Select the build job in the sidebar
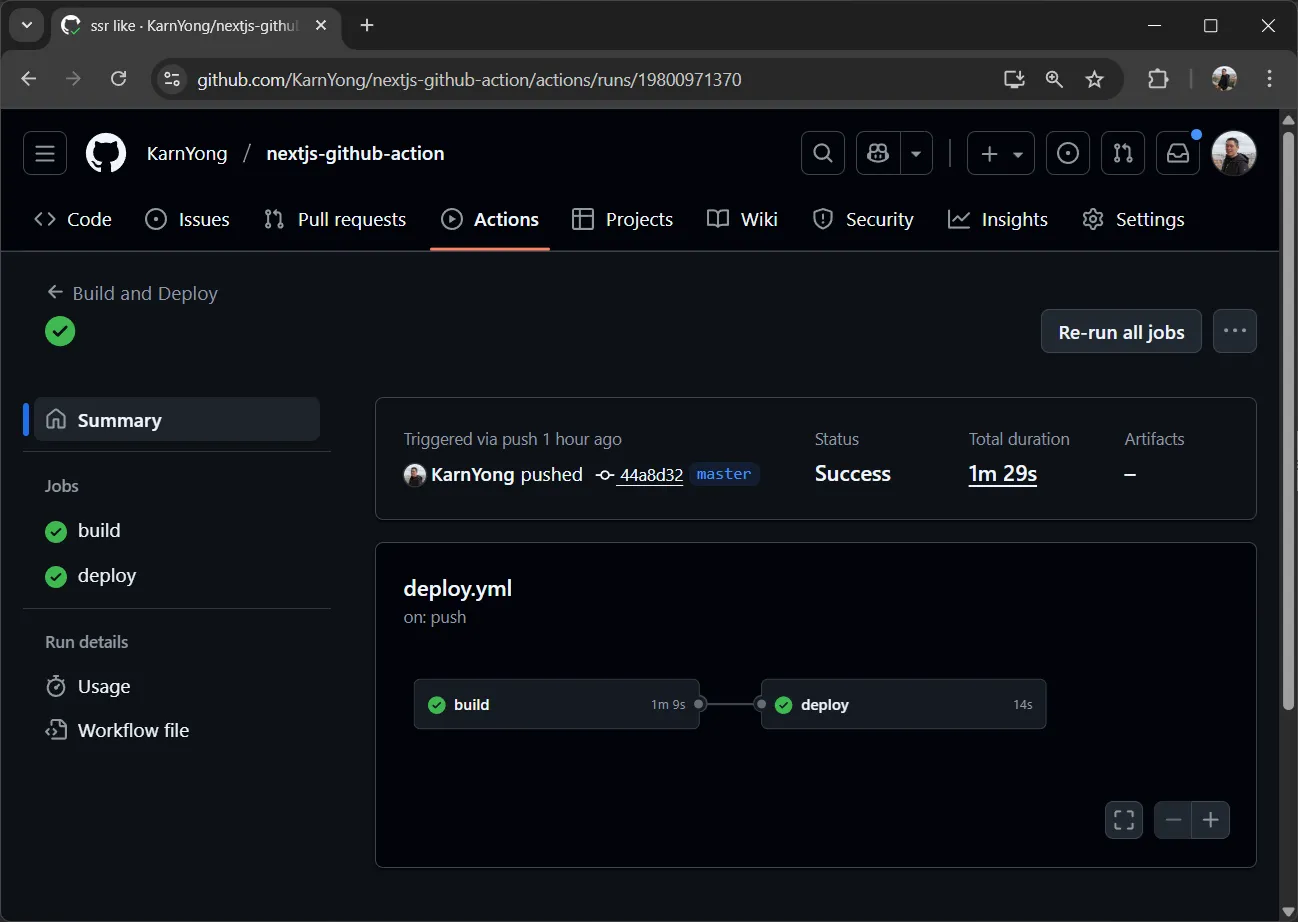This screenshot has height=922, width=1298. pyautogui.click(x=101, y=530)
